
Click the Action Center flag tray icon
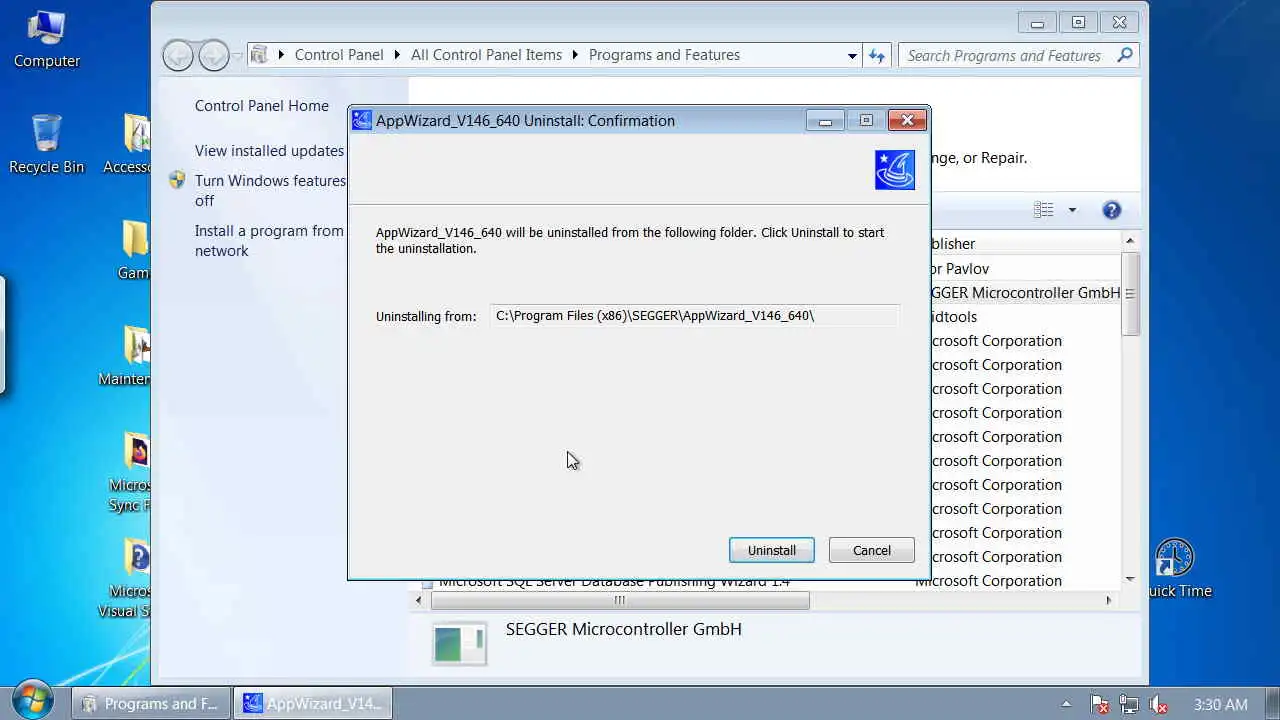(x=1100, y=704)
